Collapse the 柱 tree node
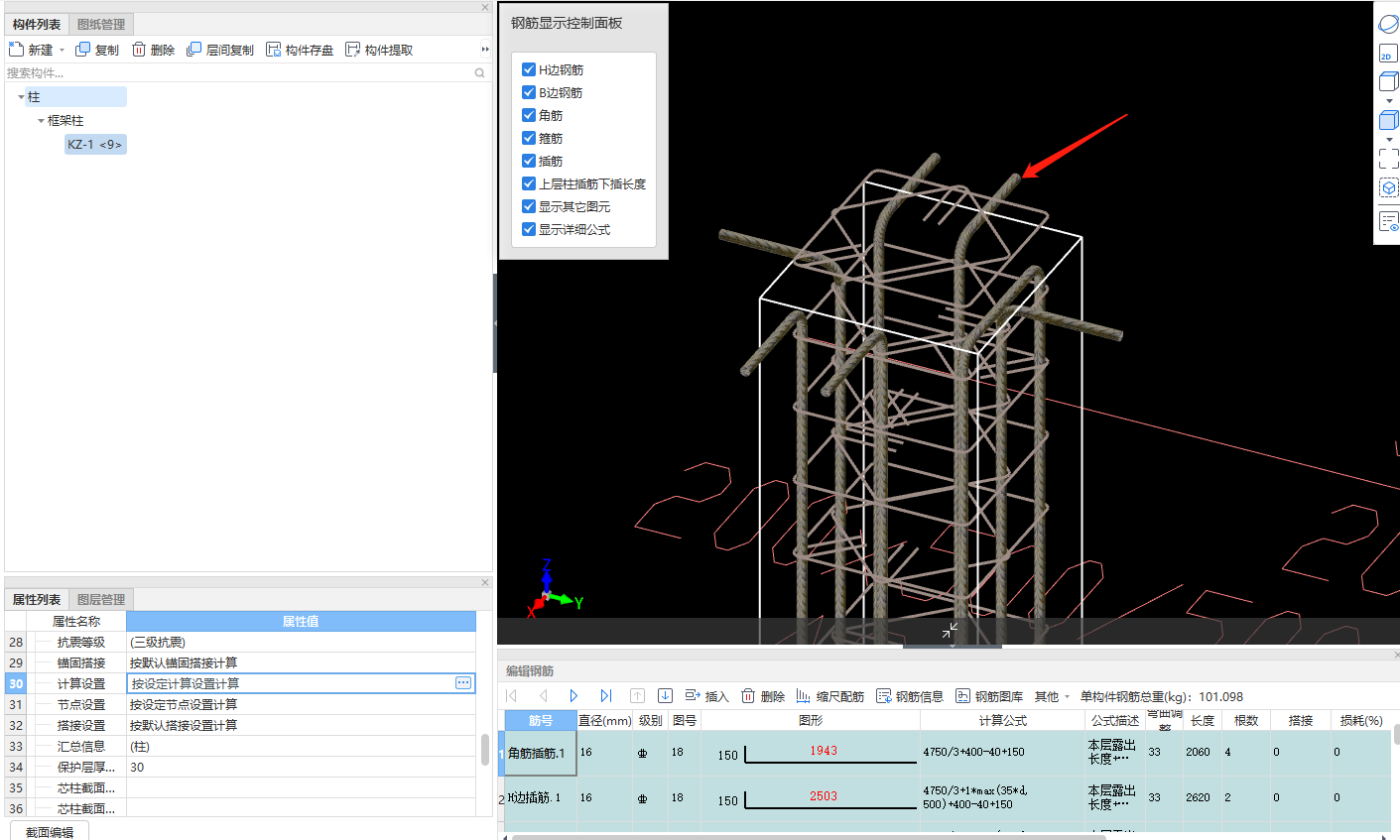The image size is (1400, 840). pos(21,97)
